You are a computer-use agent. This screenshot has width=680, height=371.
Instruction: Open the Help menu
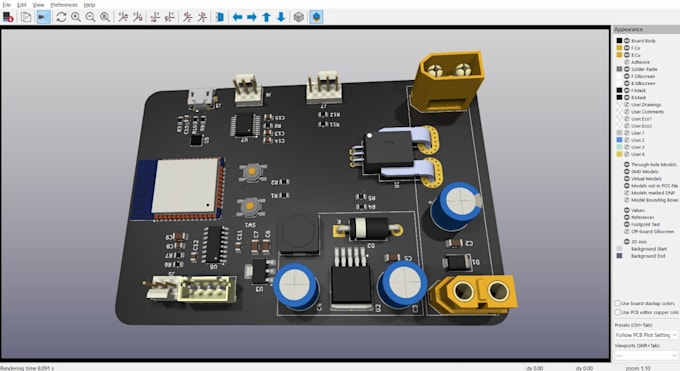(89, 5)
